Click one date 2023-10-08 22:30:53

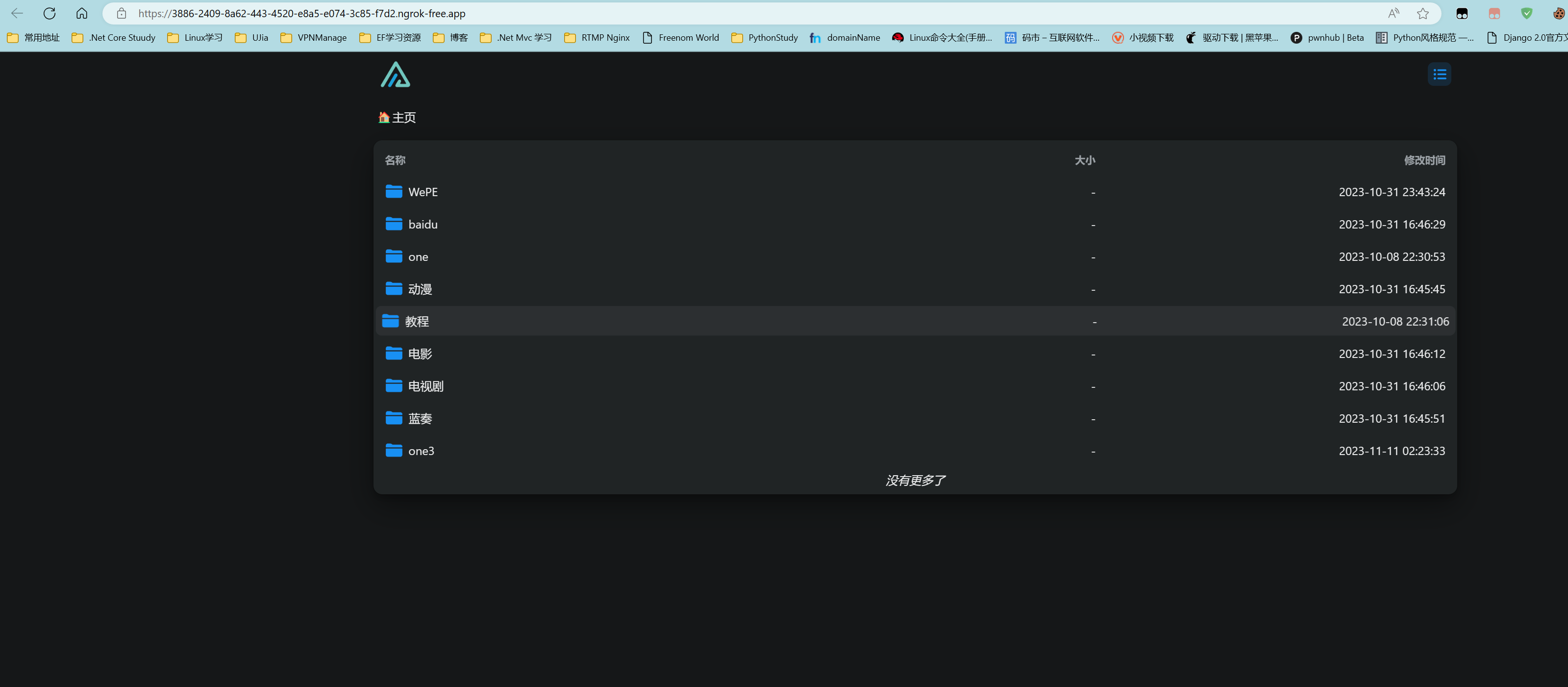coord(1392,256)
